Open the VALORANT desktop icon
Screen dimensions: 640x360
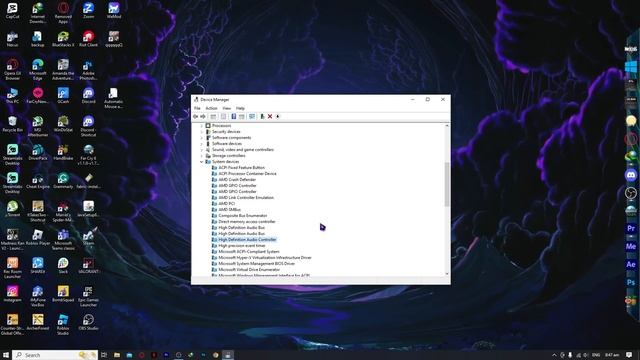(88, 265)
